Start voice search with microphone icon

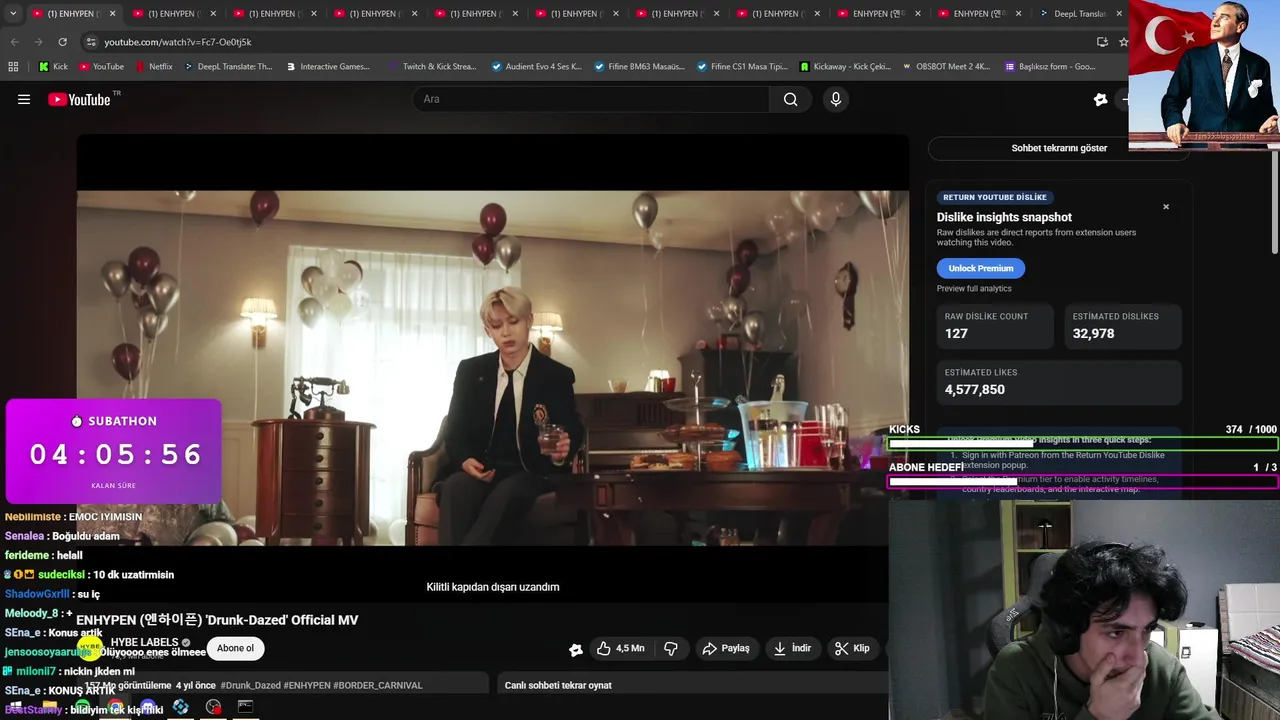pyautogui.click(x=836, y=99)
